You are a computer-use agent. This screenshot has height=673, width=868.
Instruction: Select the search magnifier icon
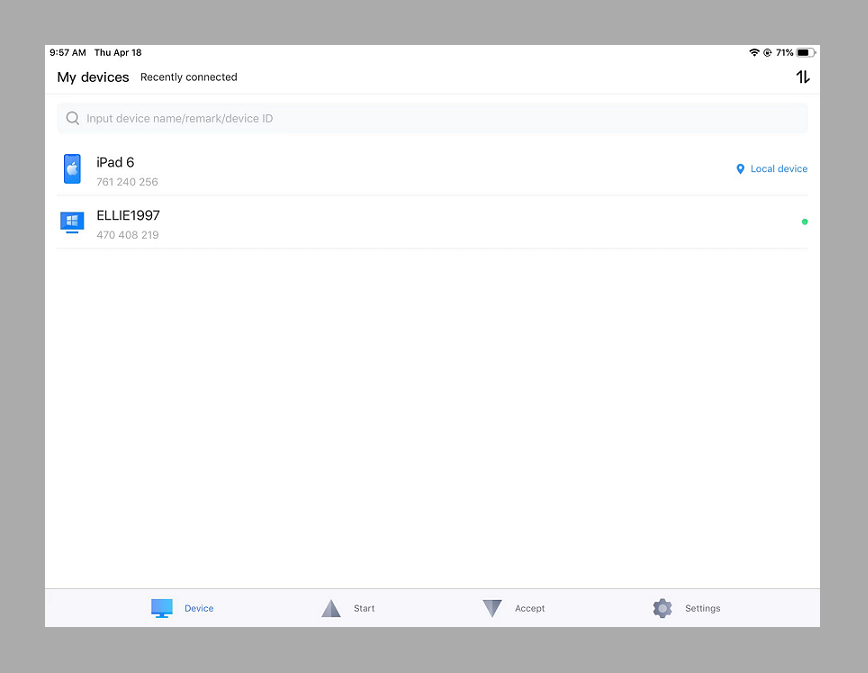[73, 118]
